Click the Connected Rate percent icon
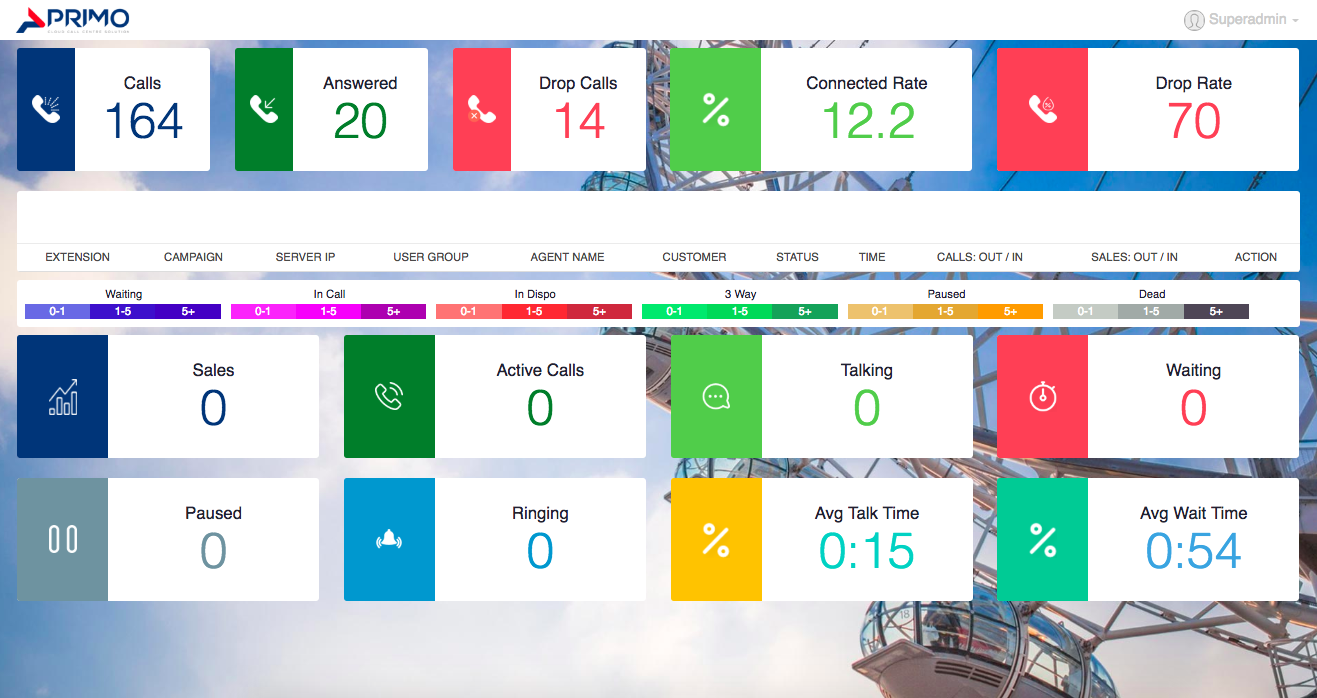This screenshot has width=1317, height=698. 715,109
